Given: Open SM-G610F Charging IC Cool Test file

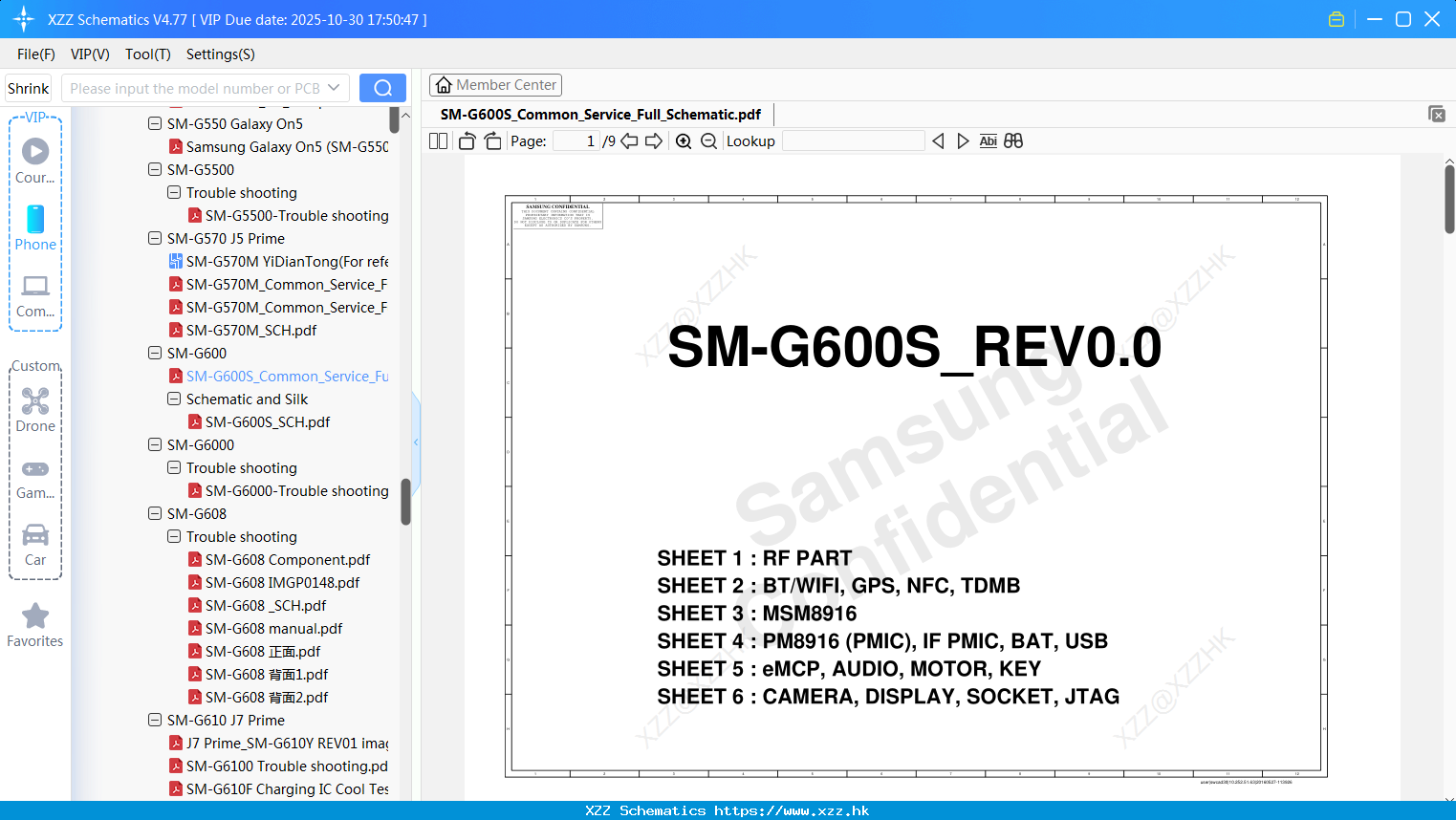Looking at the screenshot, I should click(287, 788).
